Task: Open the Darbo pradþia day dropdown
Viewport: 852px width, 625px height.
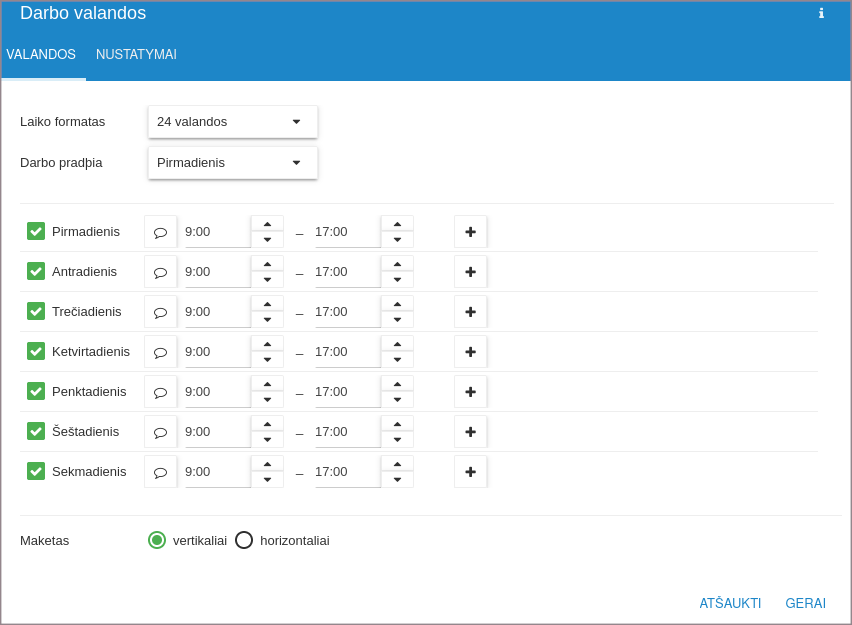Action: click(x=233, y=163)
